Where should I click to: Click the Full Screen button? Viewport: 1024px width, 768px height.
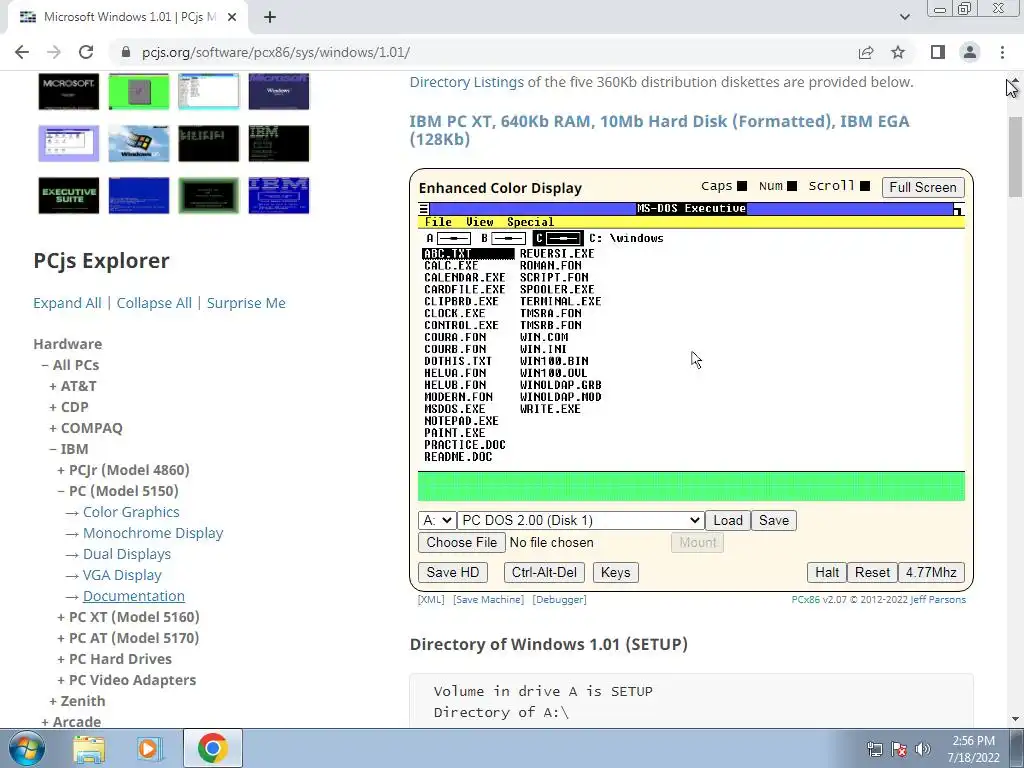click(x=923, y=187)
